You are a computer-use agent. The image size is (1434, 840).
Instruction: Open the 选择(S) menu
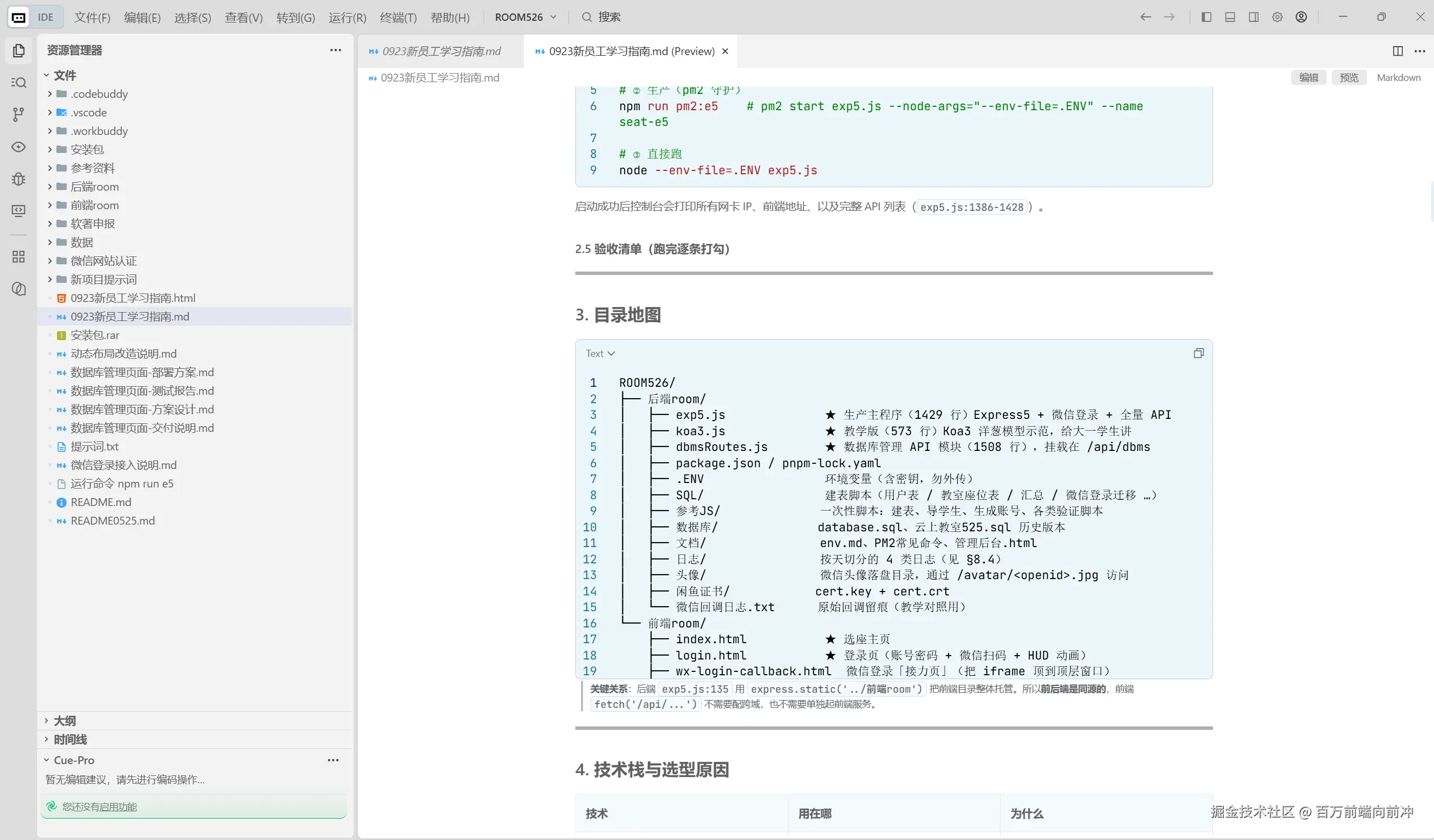(192, 17)
